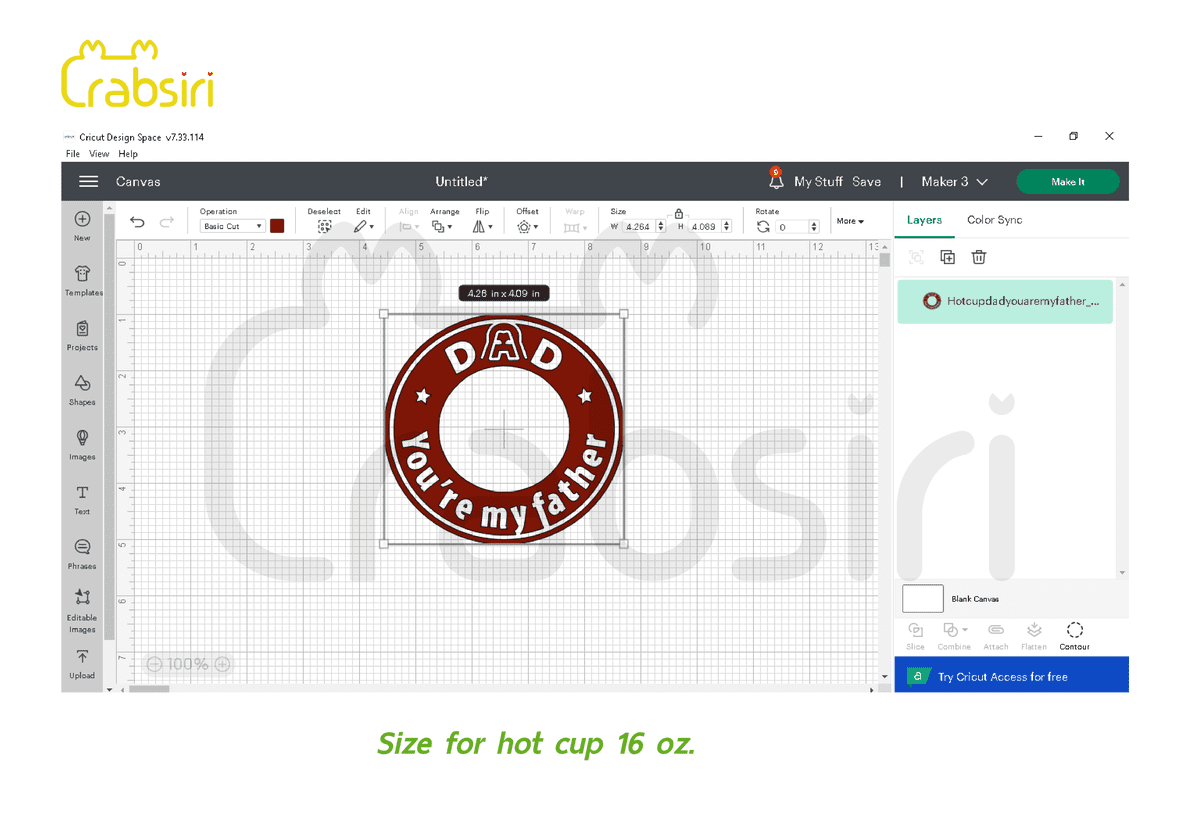Expand the More dropdown in the toolbar
Screen dimensions: 1181x817
point(850,221)
